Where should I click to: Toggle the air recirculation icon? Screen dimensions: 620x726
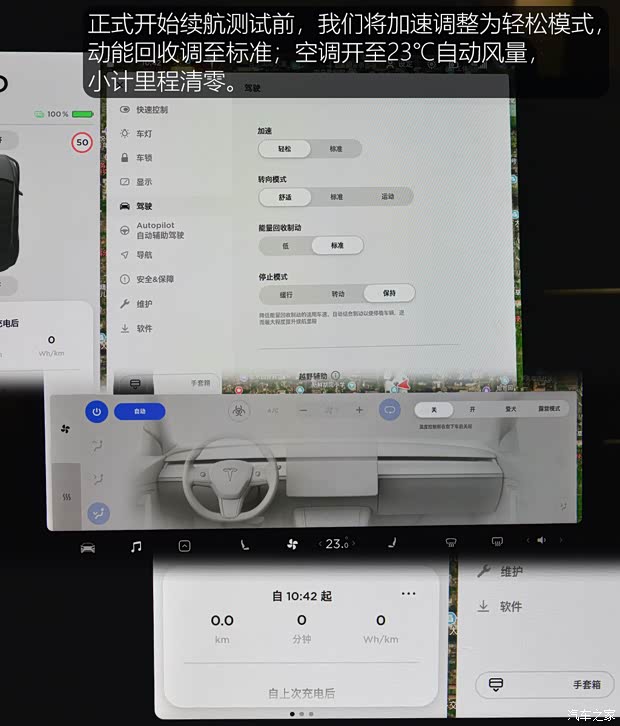pos(390,410)
